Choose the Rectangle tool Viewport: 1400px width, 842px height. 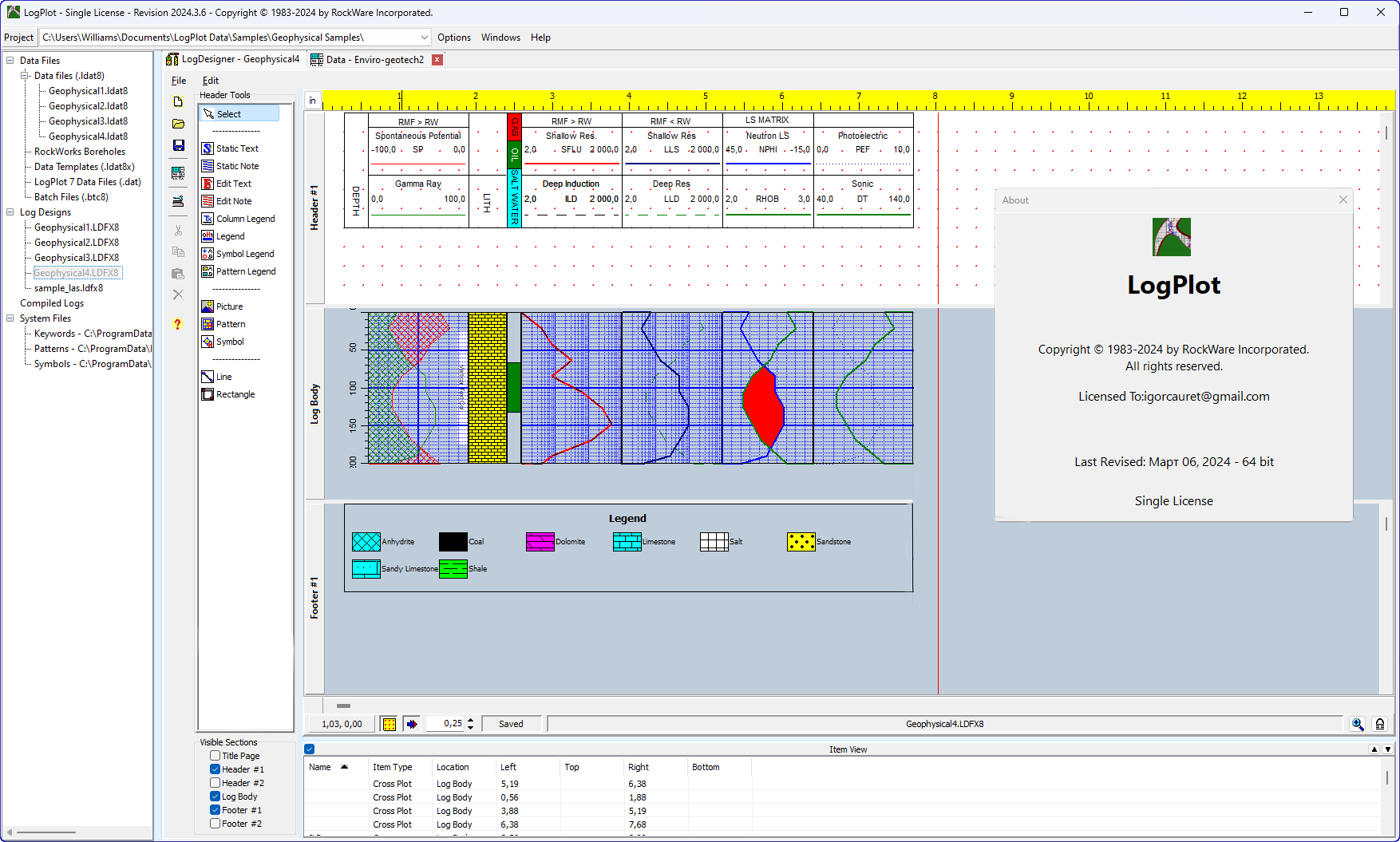click(x=228, y=394)
